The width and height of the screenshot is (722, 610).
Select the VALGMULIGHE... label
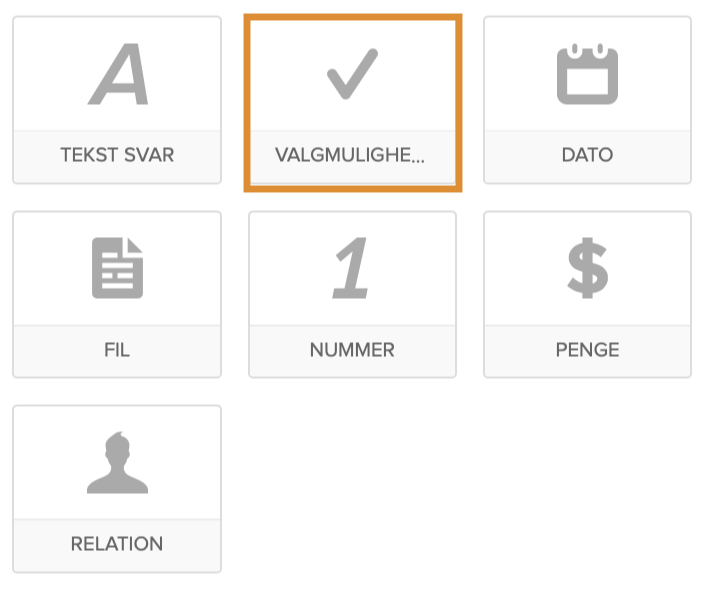coord(350,156)
